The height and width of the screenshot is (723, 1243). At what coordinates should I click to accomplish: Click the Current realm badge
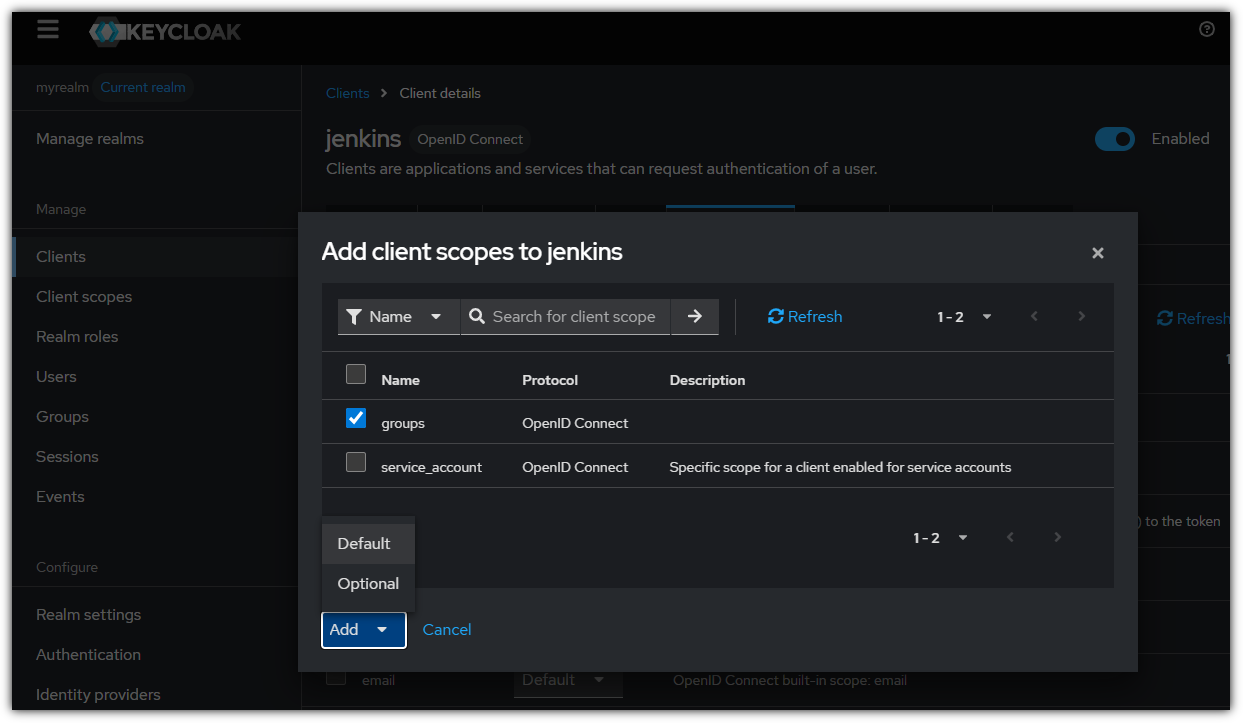click(x=143, y=88)
